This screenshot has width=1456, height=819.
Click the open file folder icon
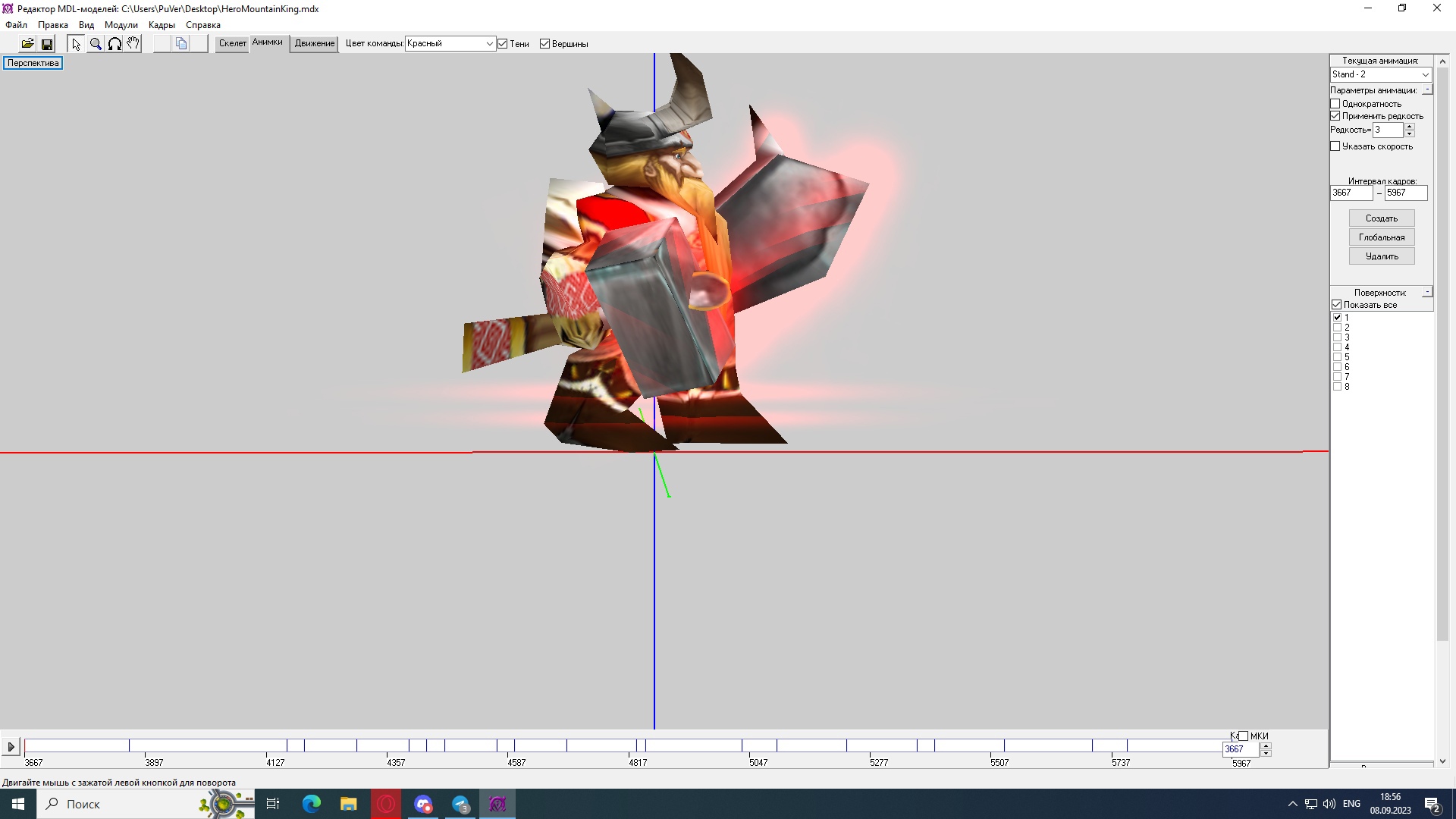pyautogui.click(x=27, y=44)
